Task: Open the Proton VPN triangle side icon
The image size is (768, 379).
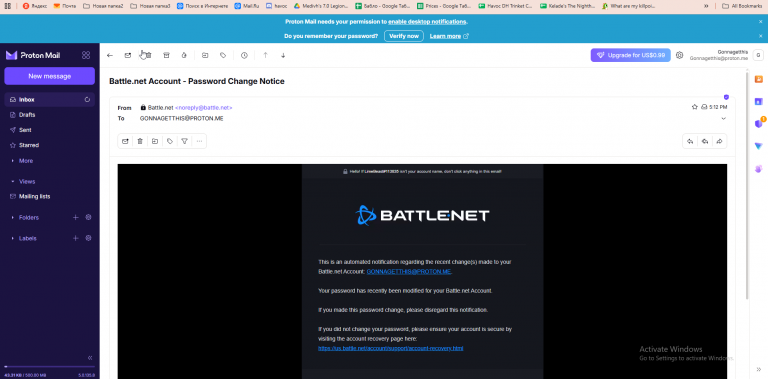Action: (759, 146)
